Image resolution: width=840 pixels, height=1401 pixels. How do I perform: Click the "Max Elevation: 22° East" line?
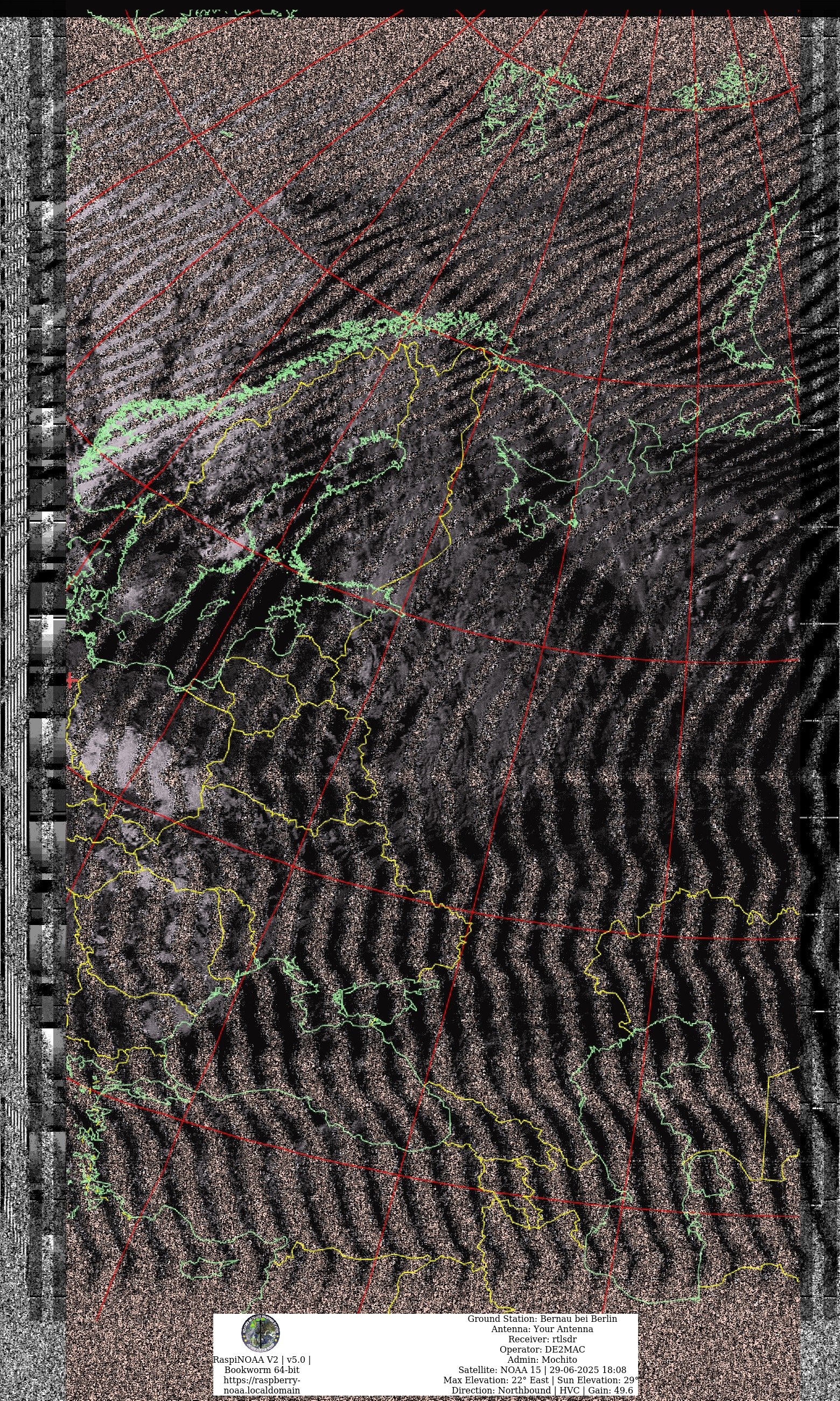[541, 1379]
